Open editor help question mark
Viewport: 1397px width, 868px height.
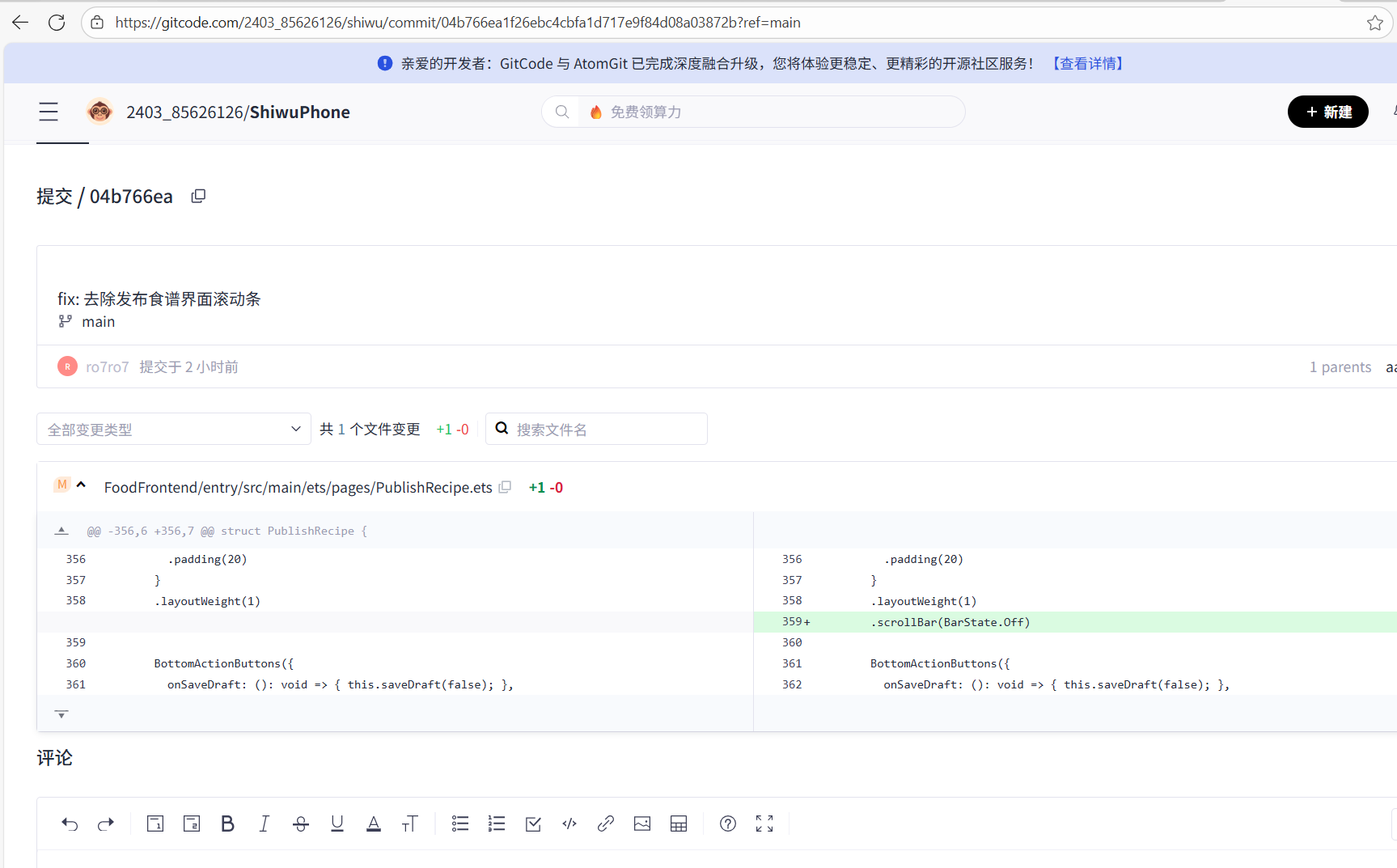[728, 824]
